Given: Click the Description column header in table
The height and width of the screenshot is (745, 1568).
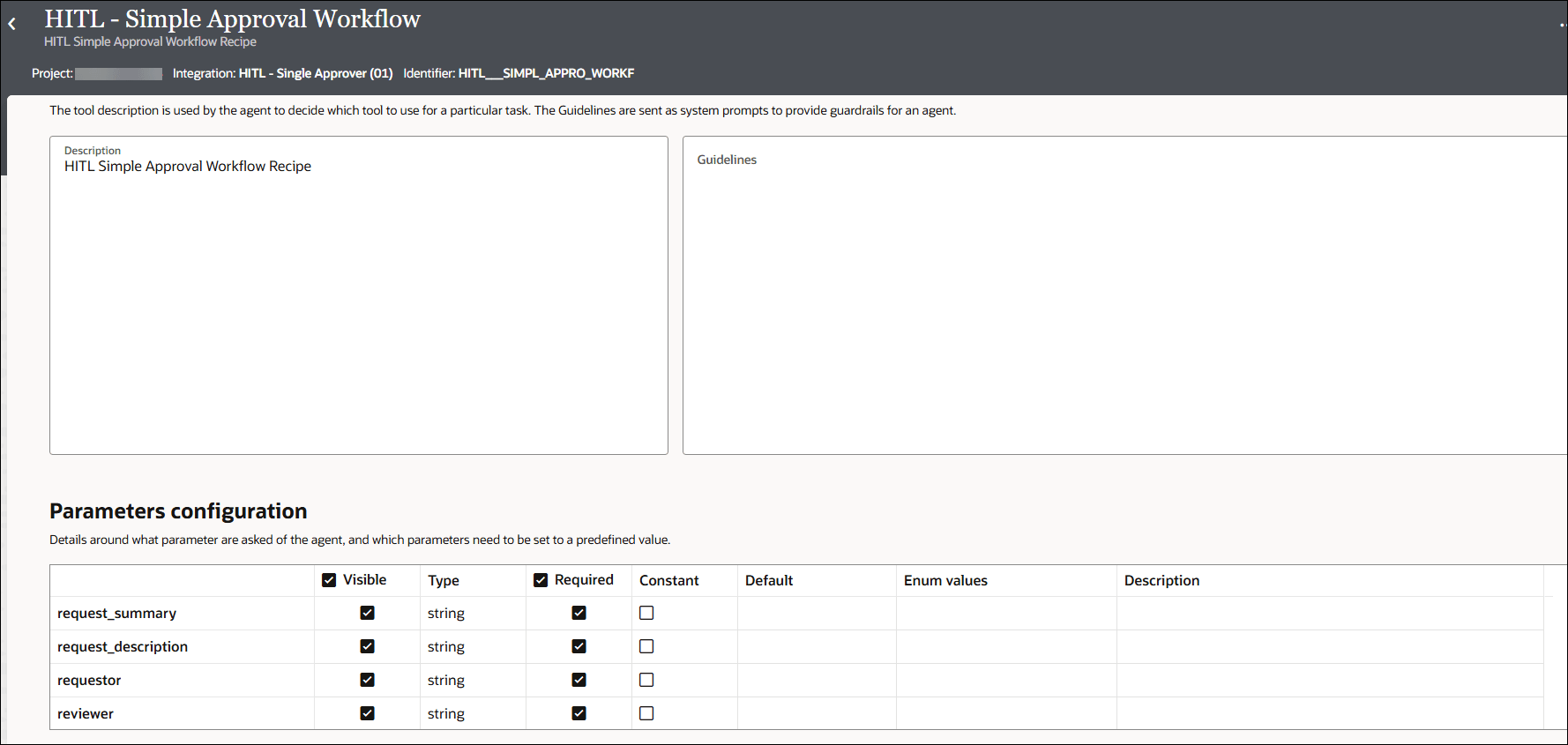Looking at the screenshot, I should 1161,580.
